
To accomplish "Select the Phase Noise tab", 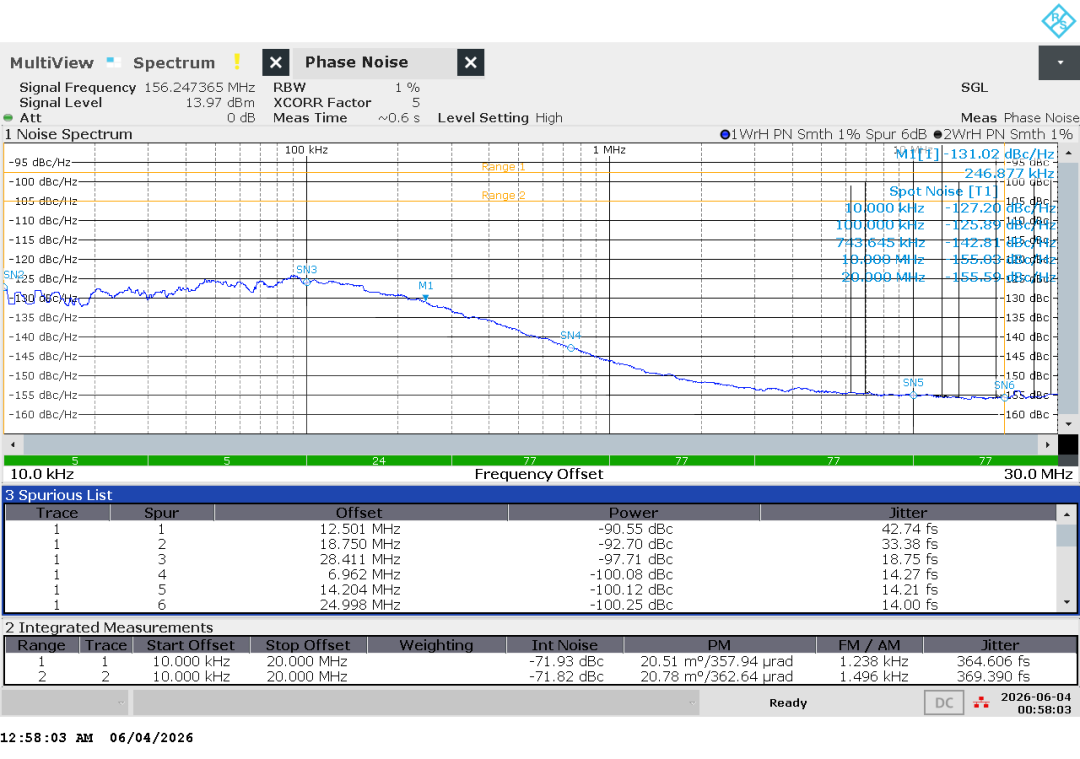I will 356,62.
